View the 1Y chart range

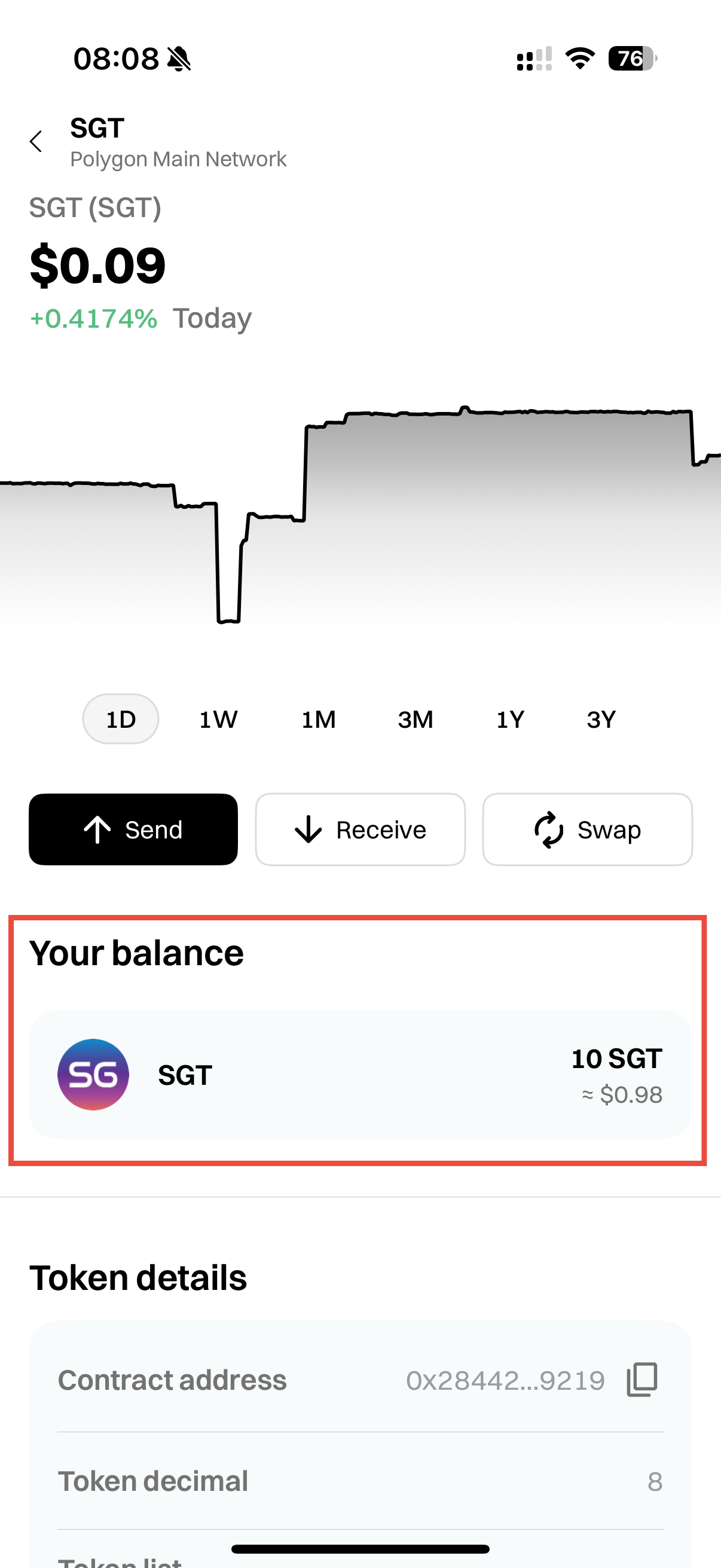coord(510,719)
